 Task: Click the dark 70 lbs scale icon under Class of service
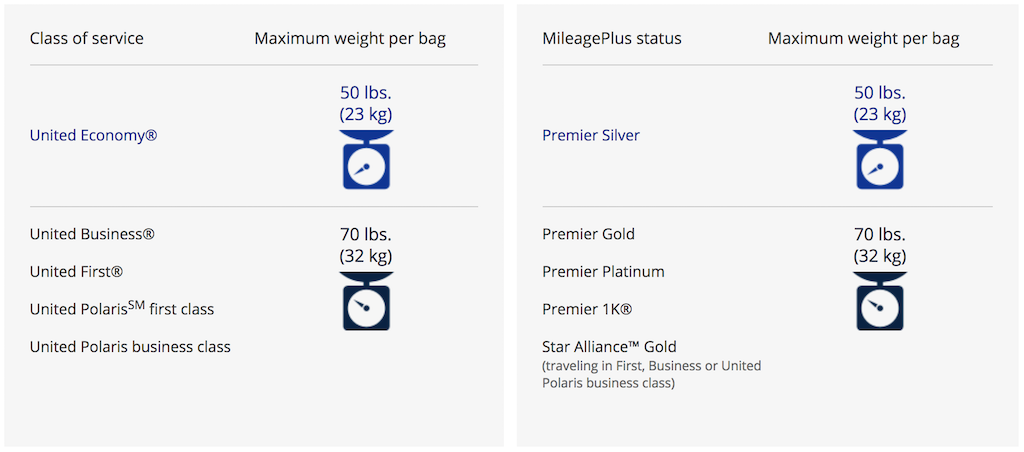click(x=366, y=300)
